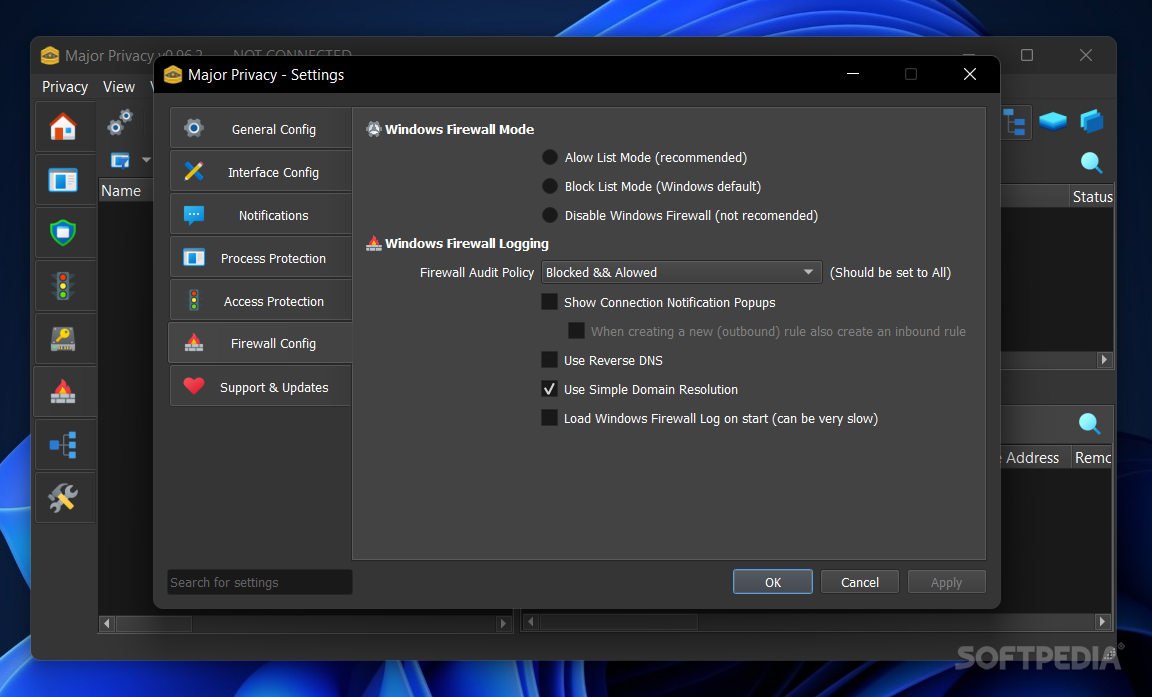Select Alow List Mode (recommended) radio

[x=550, y=157]
